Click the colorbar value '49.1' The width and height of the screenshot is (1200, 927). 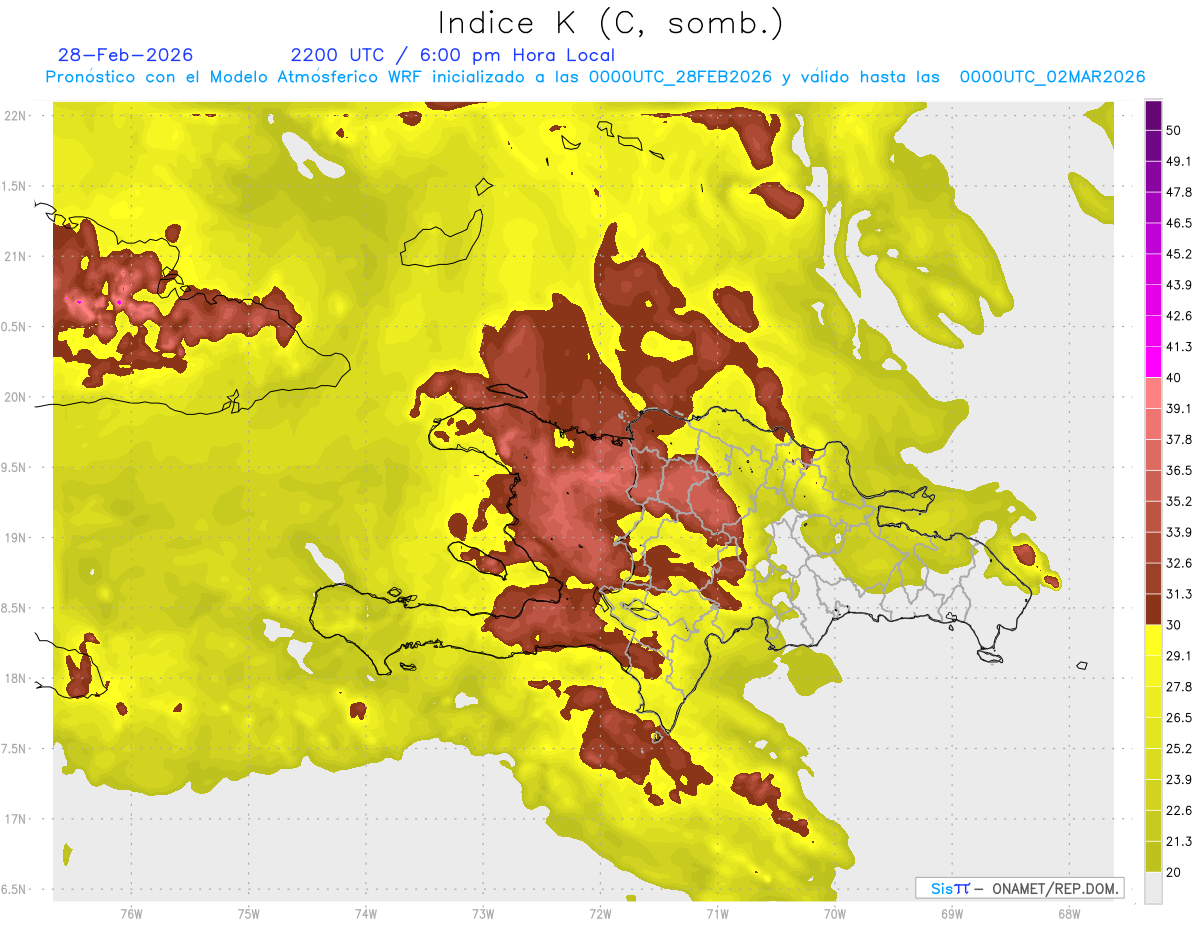tap(1179, 161)
